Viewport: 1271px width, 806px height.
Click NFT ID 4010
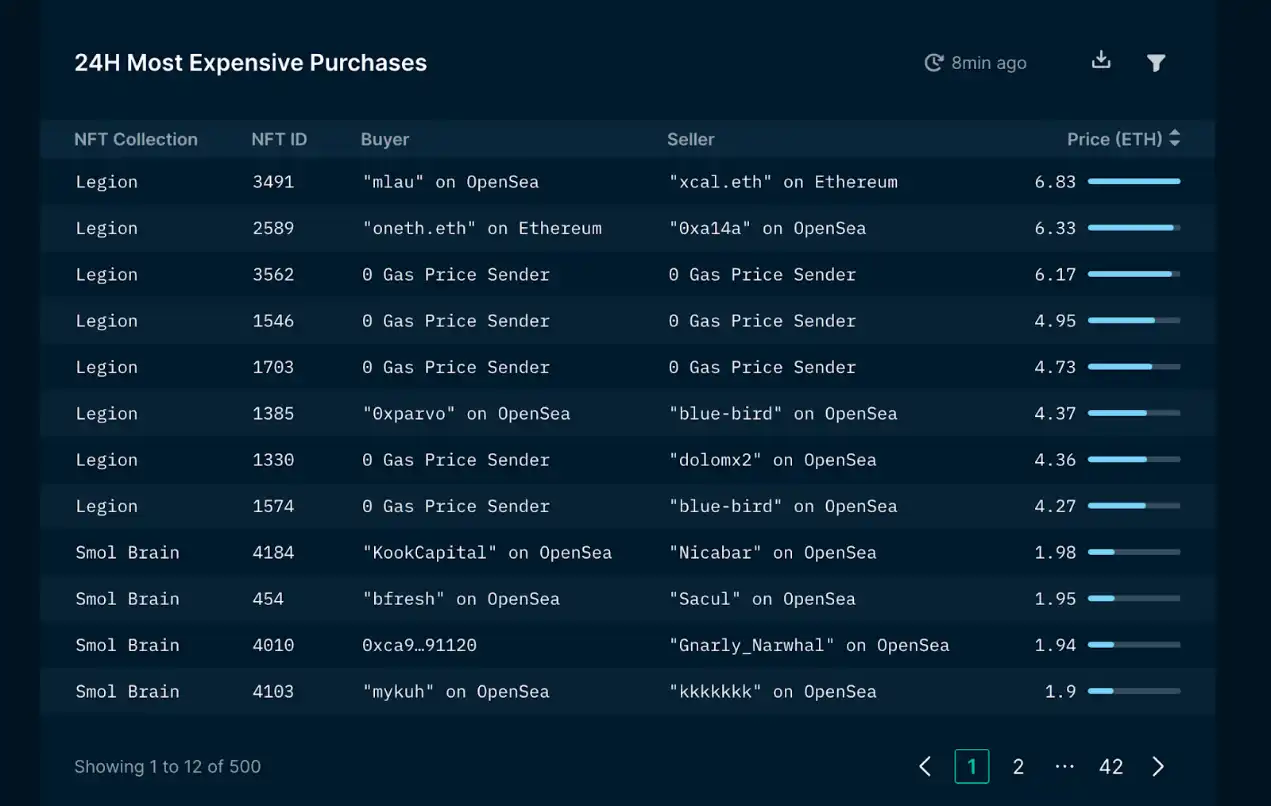coord(273,645)
